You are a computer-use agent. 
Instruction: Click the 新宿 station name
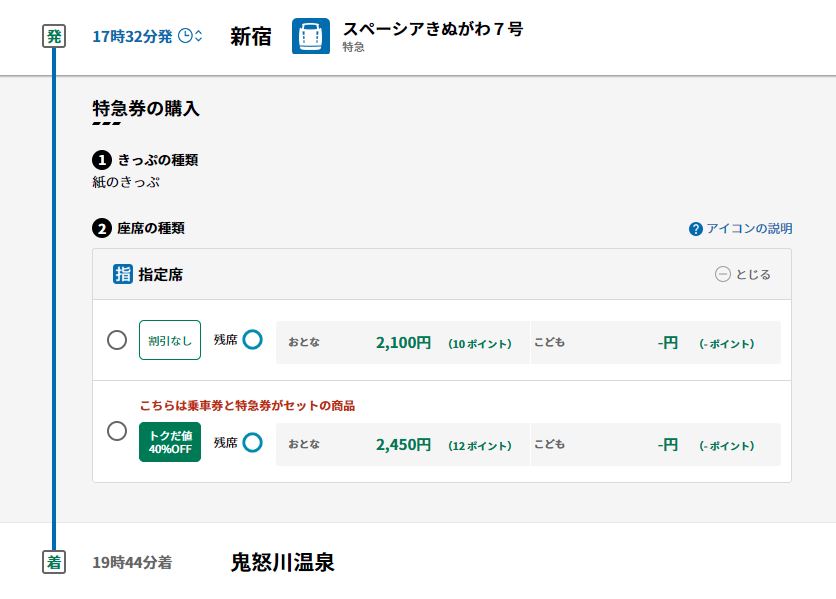(251, 36)
